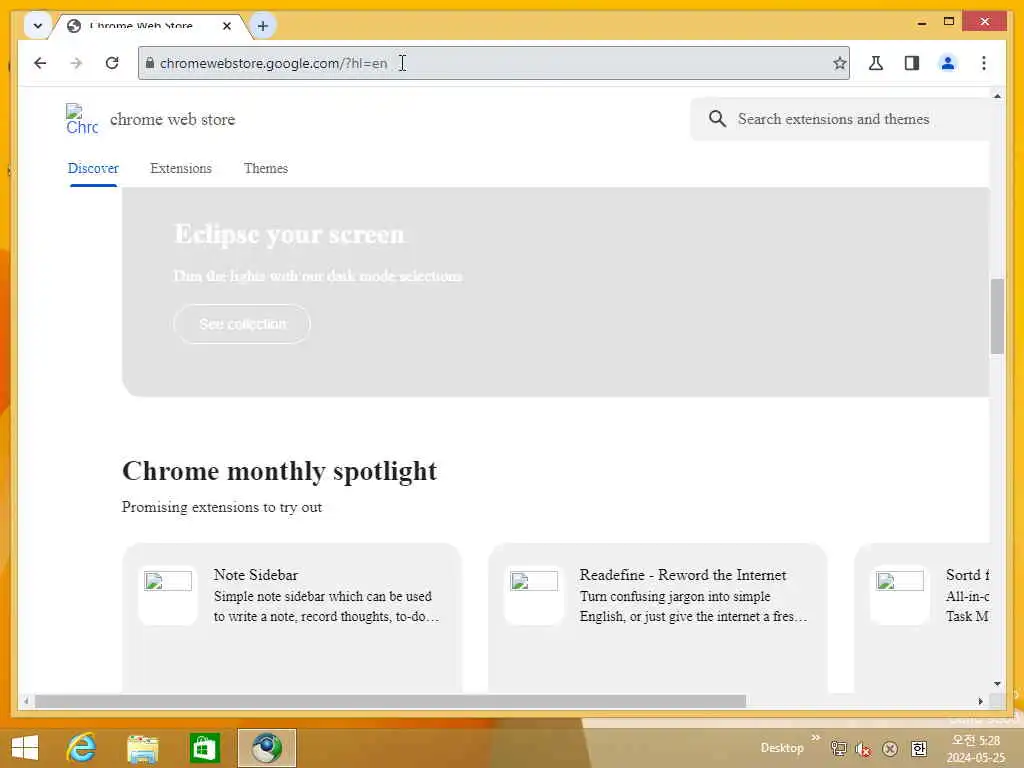Click the See collection button
This screenshot has width=1024, height=768.
point(242,324)
